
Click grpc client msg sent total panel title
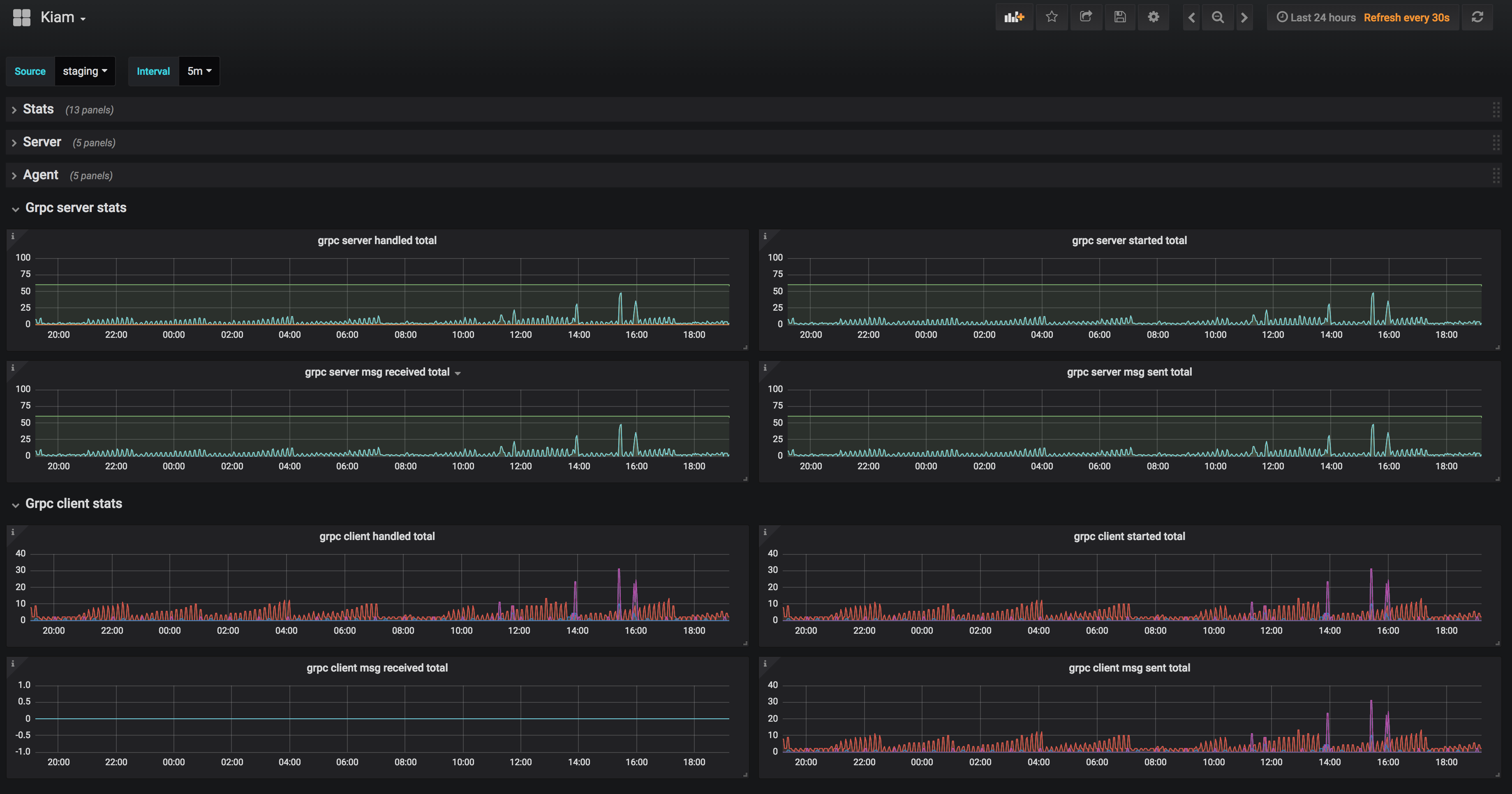coord(1129,667)
